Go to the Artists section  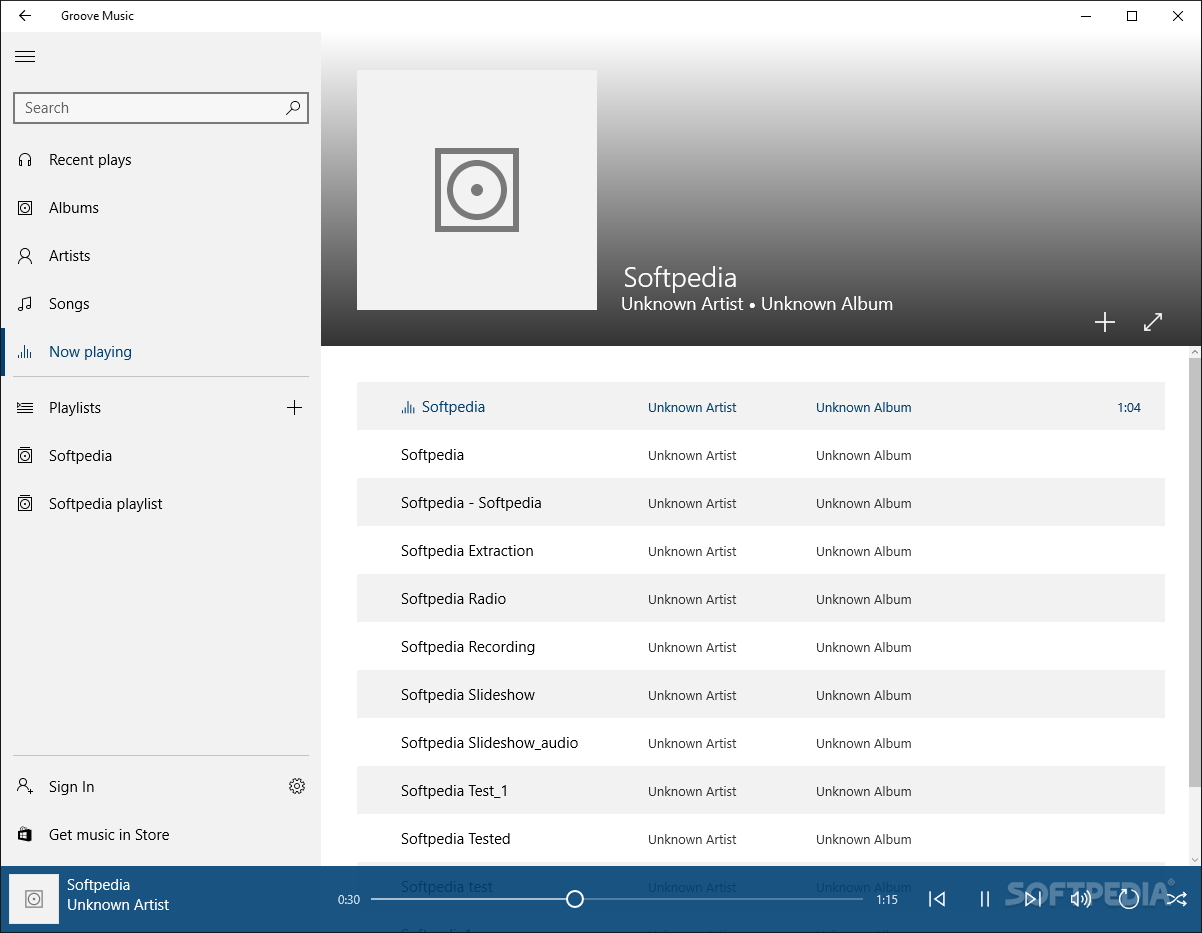[x=161, y=256]
